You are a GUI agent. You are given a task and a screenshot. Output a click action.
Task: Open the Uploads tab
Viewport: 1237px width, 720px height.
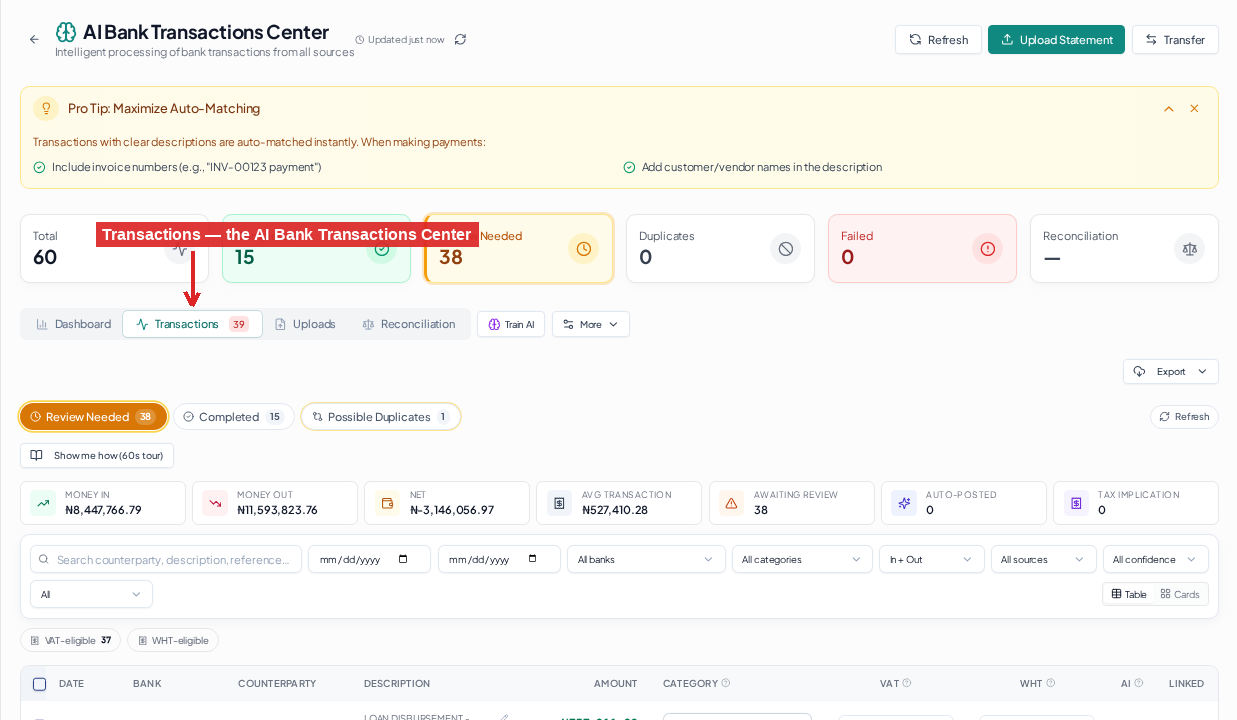[x=305, y=324]
